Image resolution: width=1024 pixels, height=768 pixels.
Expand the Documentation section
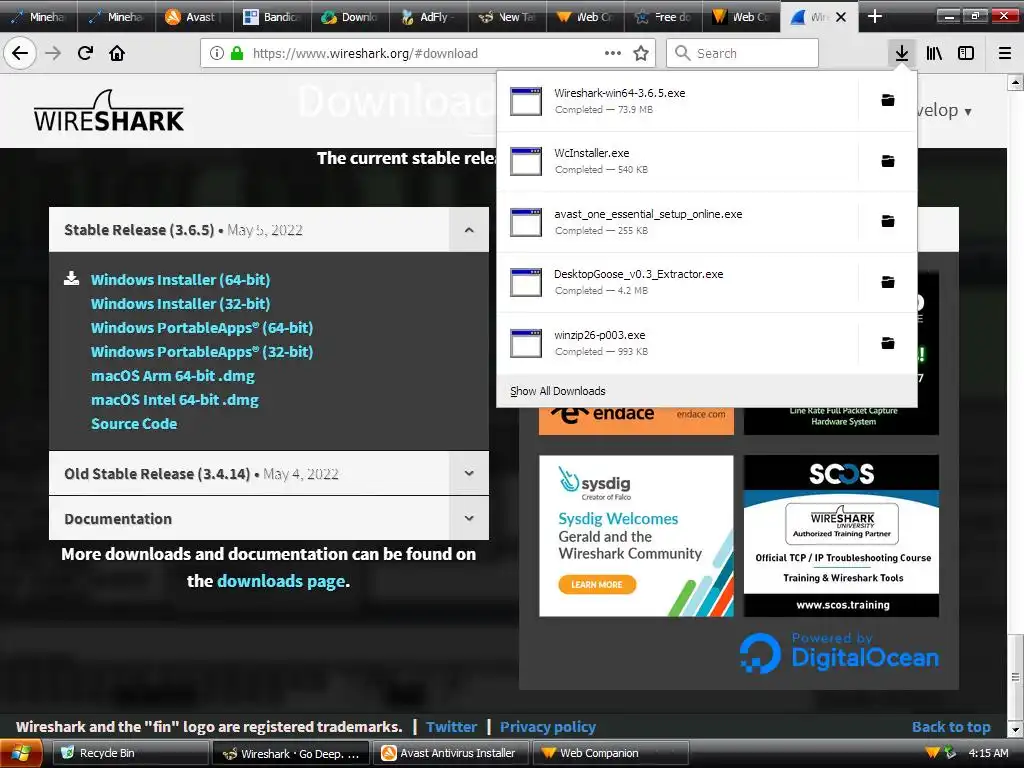pos(469,519)
